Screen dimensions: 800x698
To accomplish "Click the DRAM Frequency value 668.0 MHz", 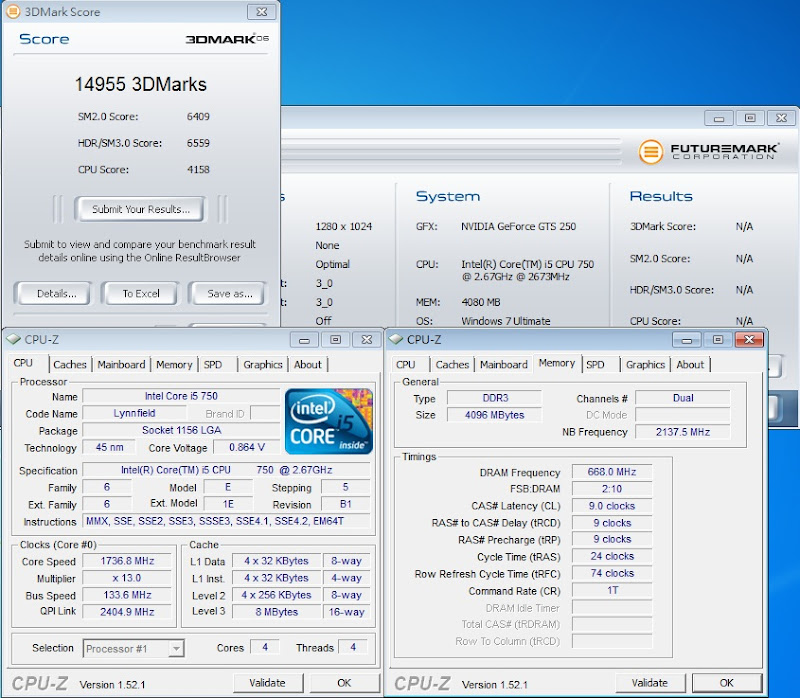I will click(612, 472).
